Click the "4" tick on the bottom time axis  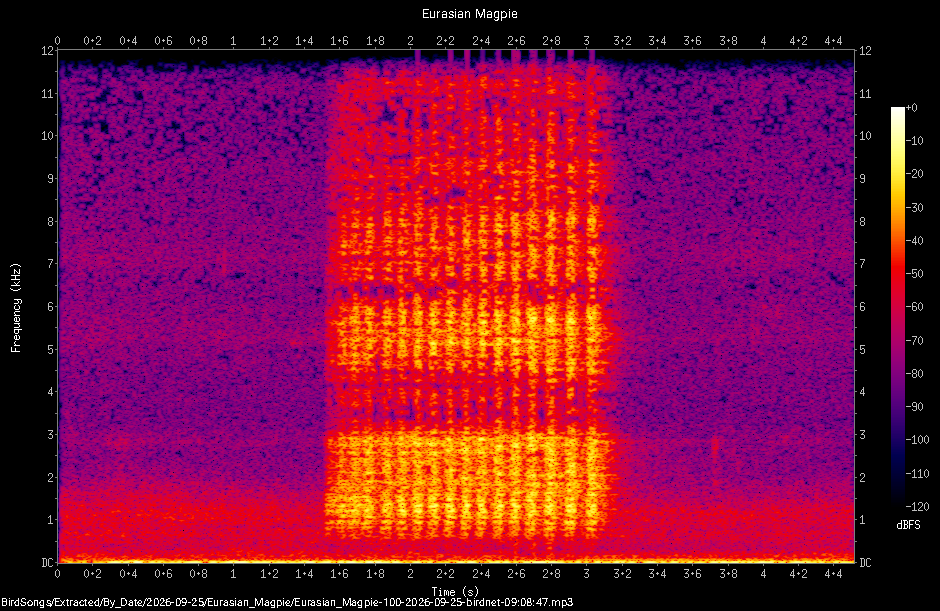[763, 574]
